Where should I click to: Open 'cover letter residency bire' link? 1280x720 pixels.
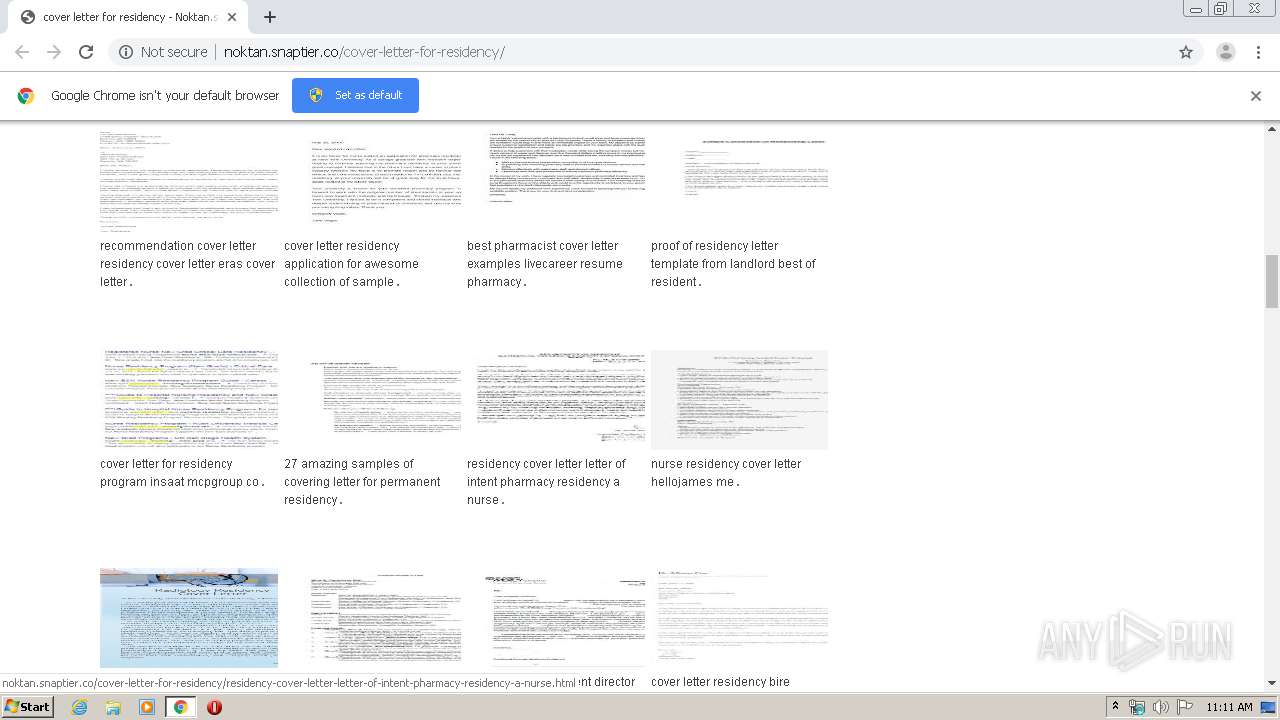[x=720, y=682]
